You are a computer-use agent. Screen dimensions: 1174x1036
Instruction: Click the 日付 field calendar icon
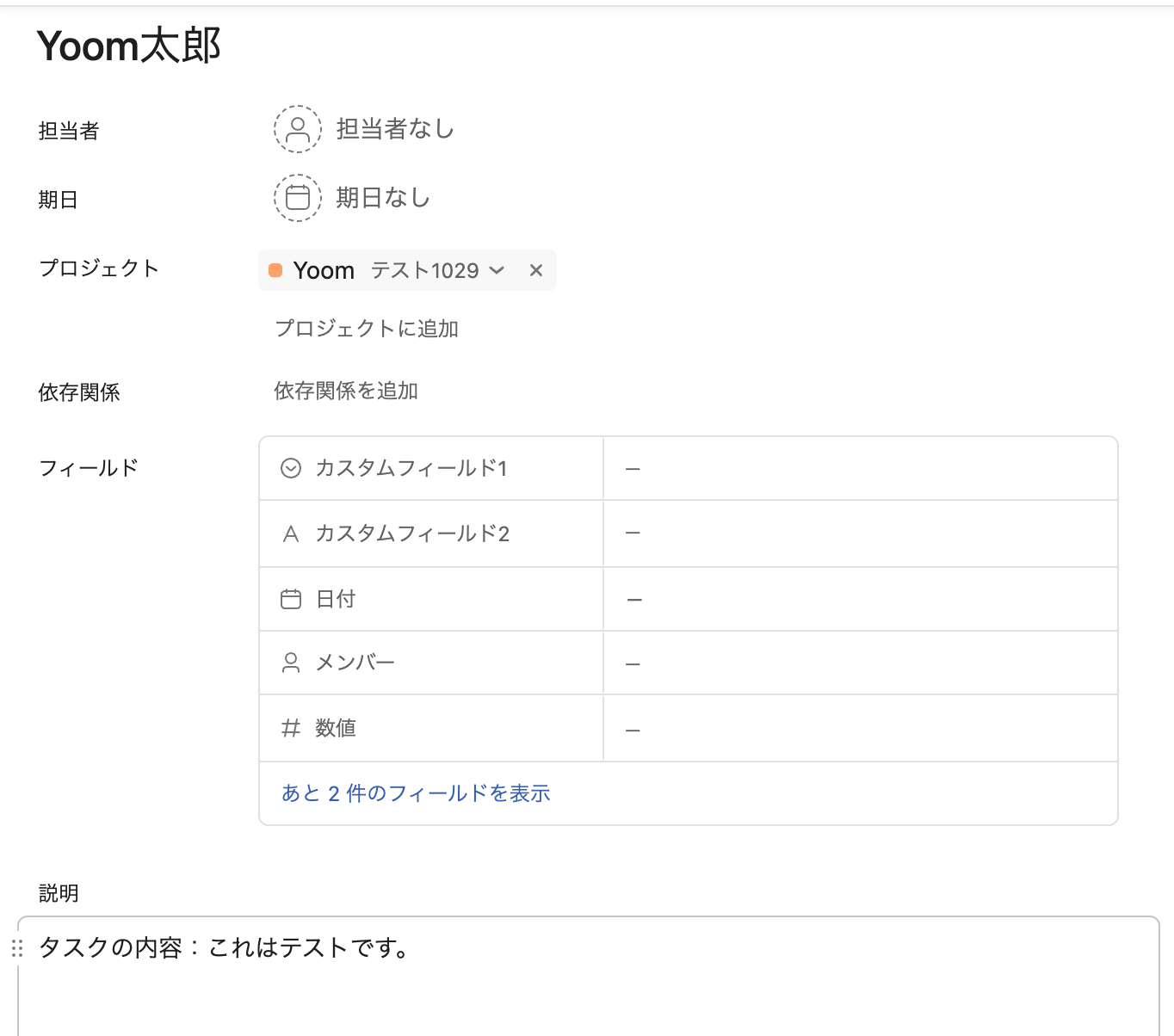click(x=291, y=599)
